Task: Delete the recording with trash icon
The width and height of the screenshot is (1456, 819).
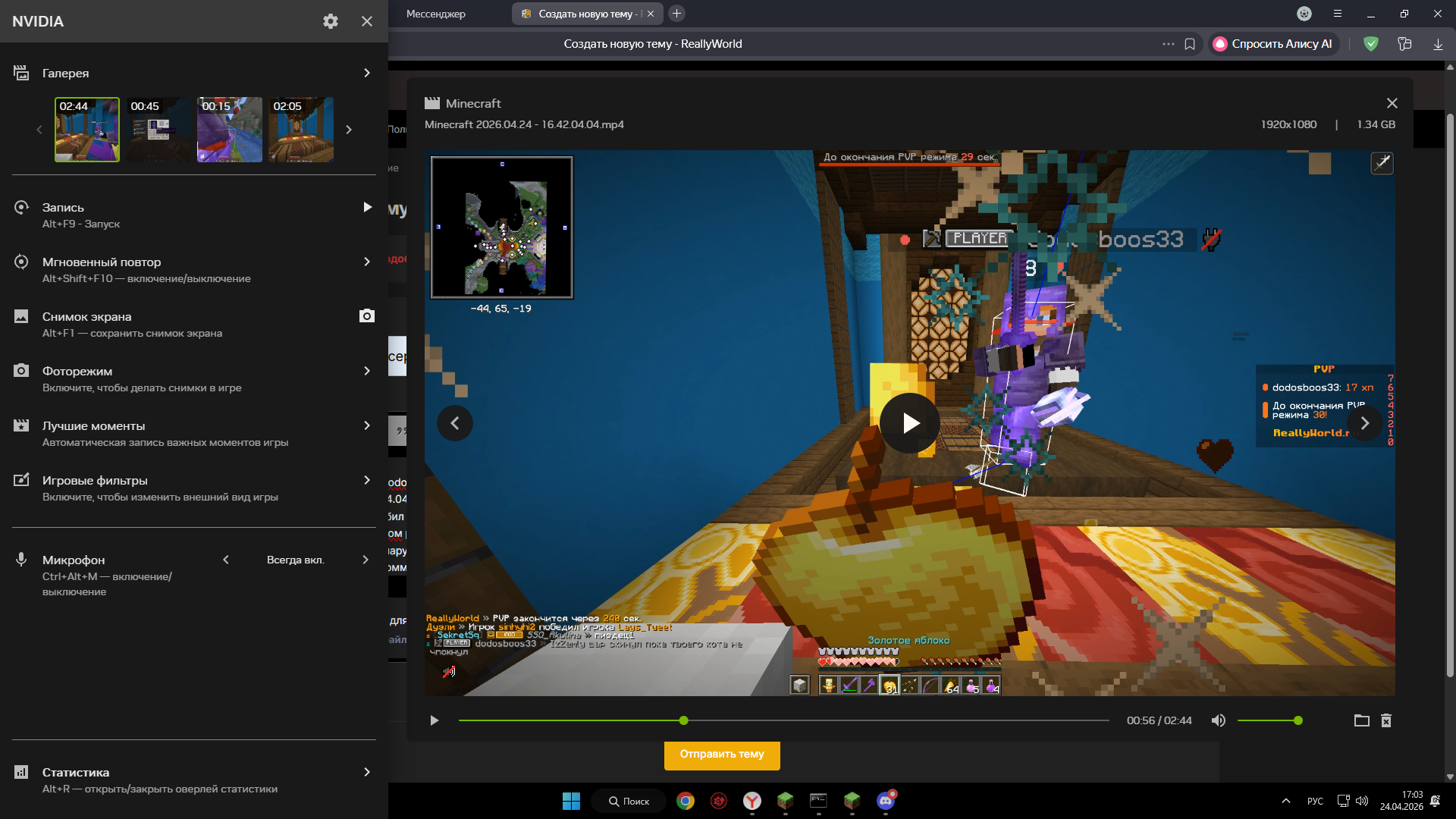Action: (1386, 720)
